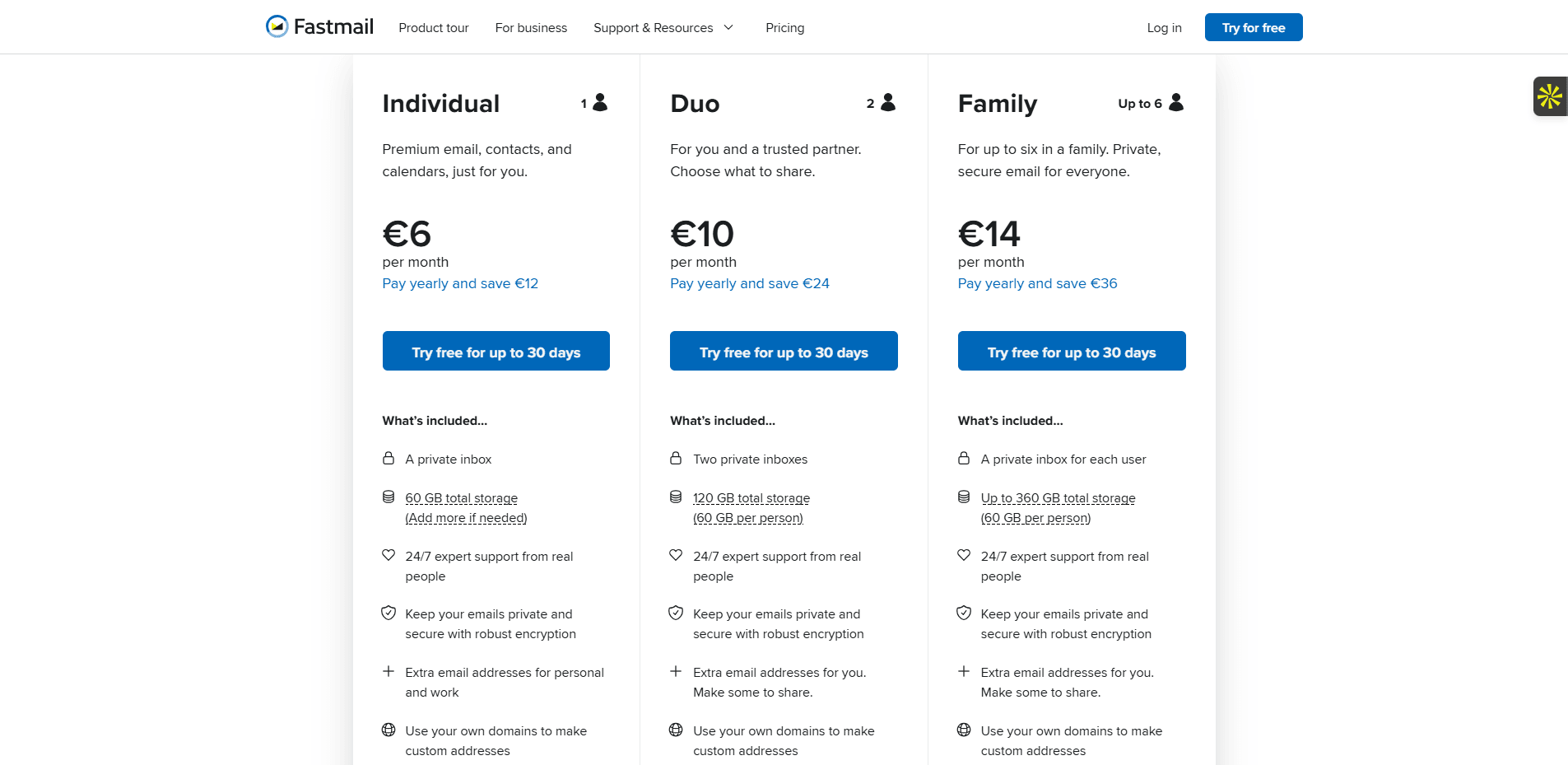
Task: Click the Try for free button
Action: pyautogui.click(x=1253, y=26)
